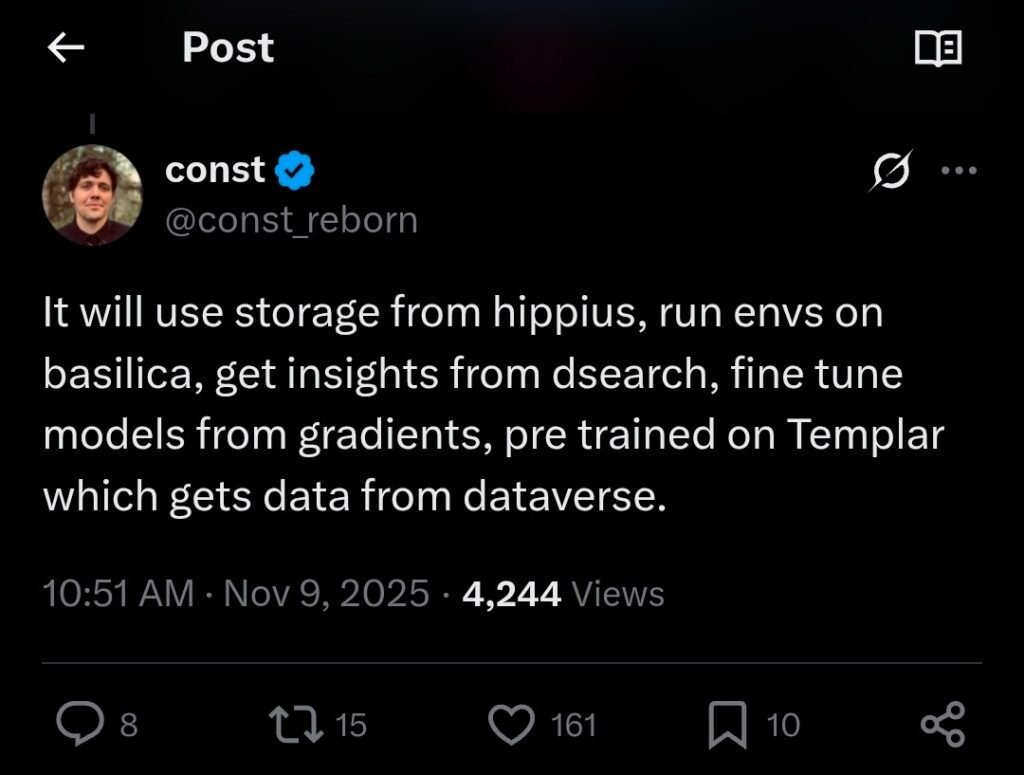
Task: Click the 'Post' header title
Action: [228, 48]
